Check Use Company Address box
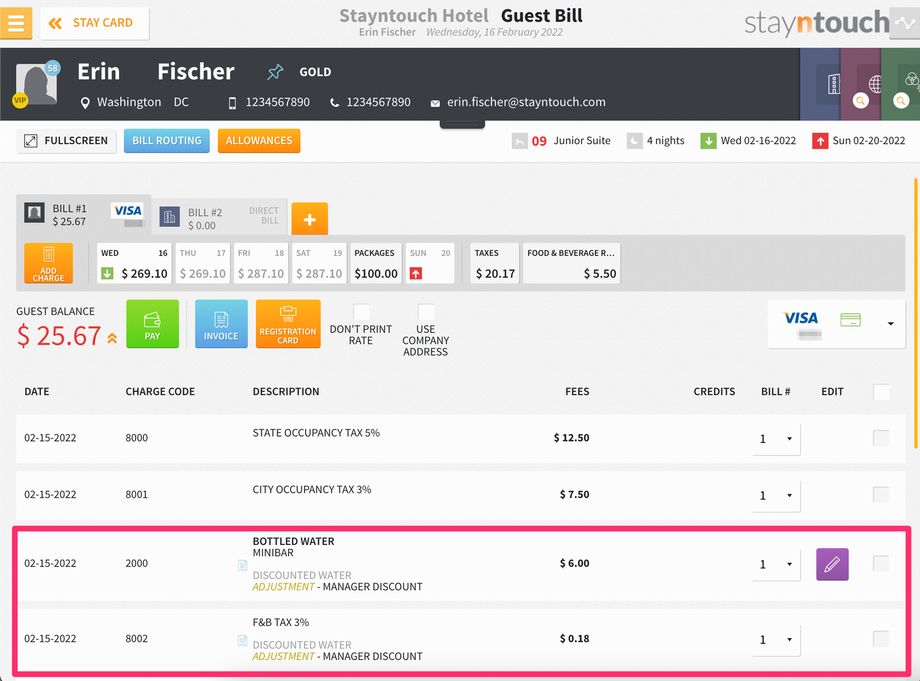The height and width of the screenshot is (681, 920). (426, 311)
